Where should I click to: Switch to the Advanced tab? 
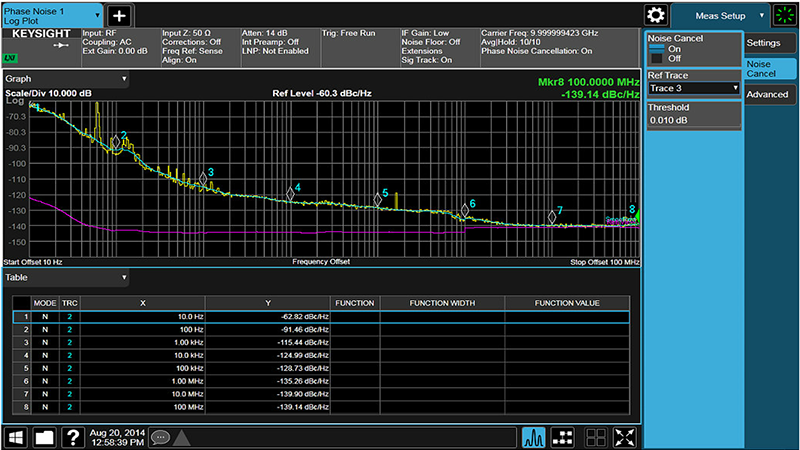tap(769, 94)
